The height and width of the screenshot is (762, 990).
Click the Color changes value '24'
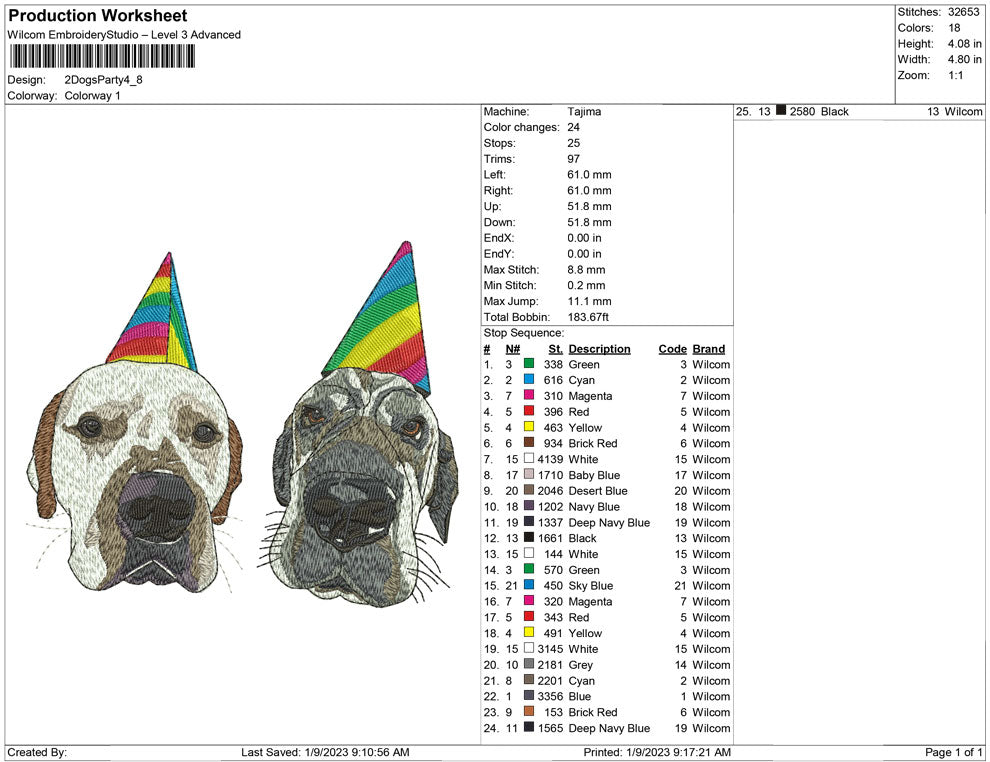573,127
